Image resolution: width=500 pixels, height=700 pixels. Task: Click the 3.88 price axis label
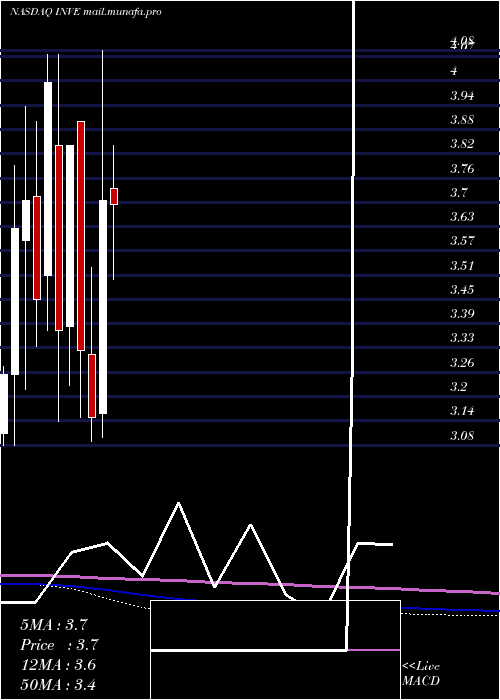pyautogui.click(x=462, y=120)
